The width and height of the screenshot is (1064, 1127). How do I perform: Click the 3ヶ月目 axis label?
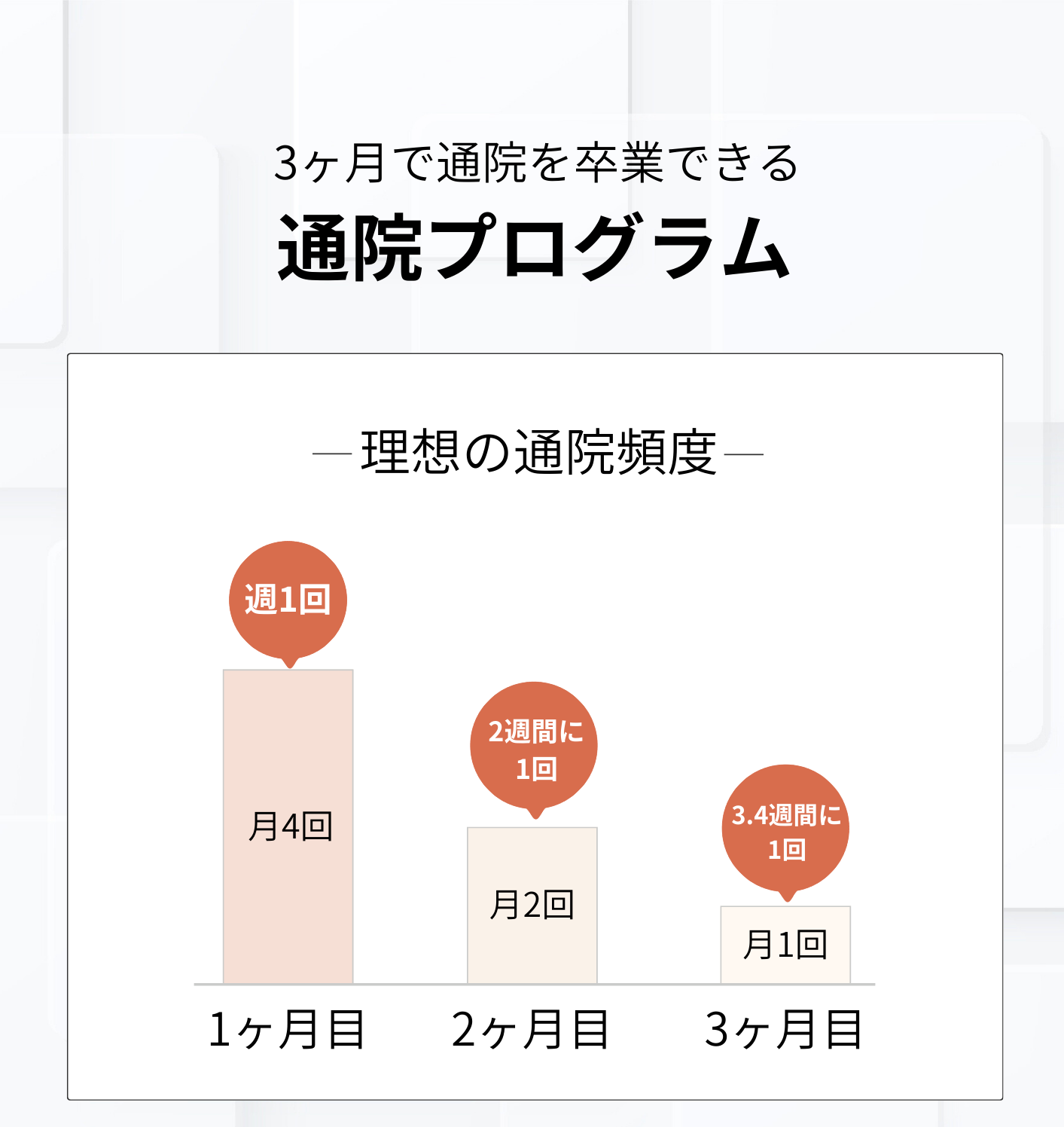784,1030
